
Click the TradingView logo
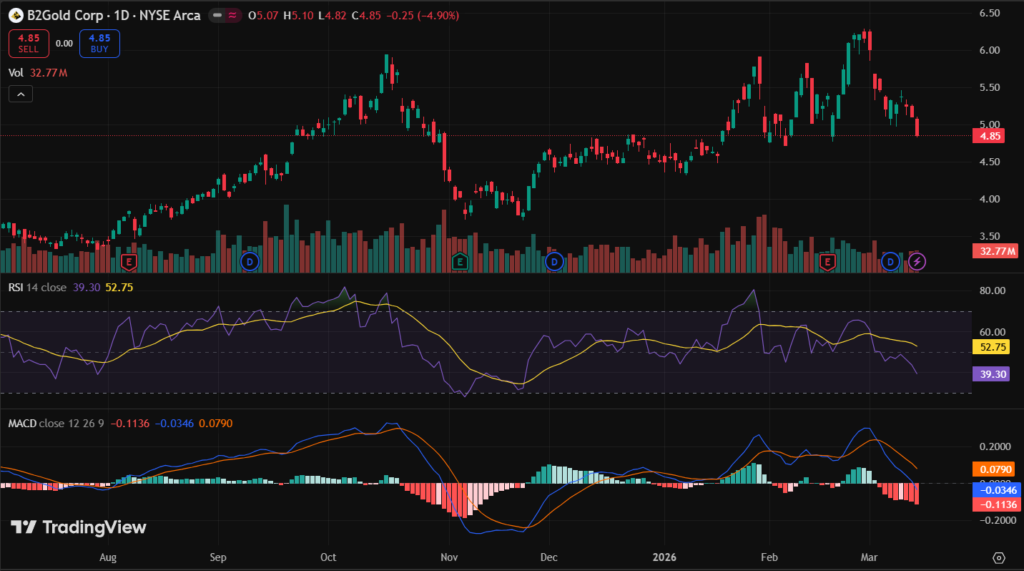[x=79, y=527]
